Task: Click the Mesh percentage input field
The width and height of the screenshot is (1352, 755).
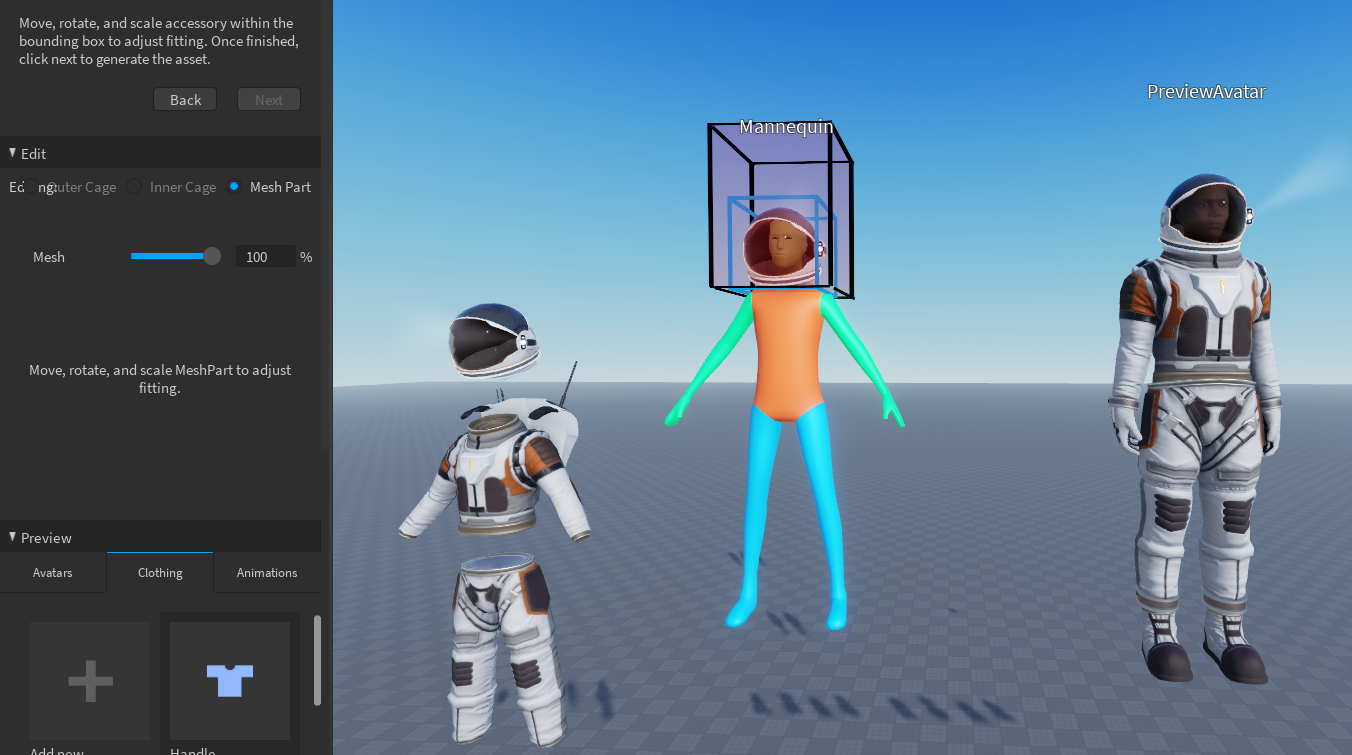Action: point(266,257)
